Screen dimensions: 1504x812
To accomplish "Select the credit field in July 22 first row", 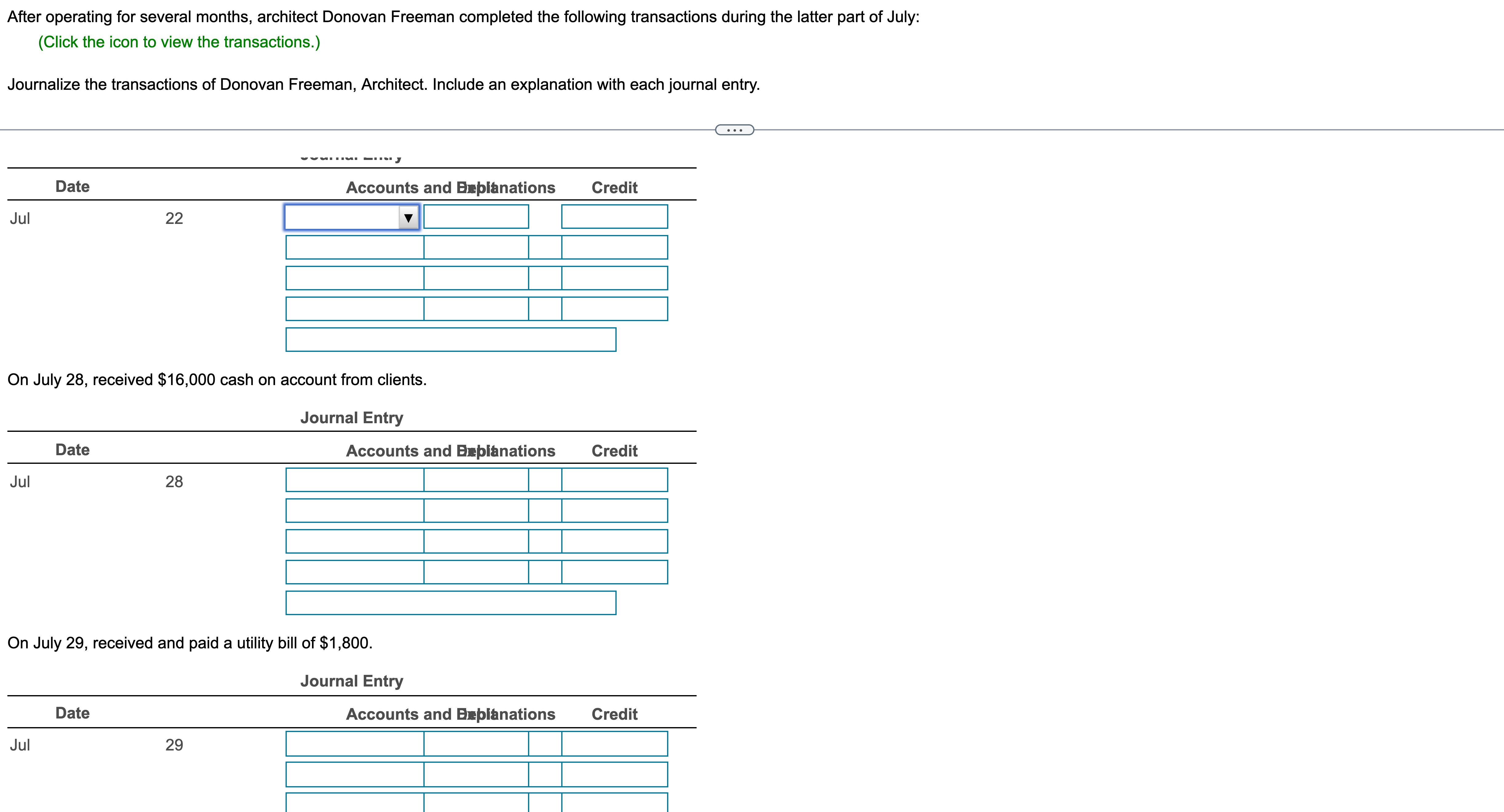I will 614,217.
